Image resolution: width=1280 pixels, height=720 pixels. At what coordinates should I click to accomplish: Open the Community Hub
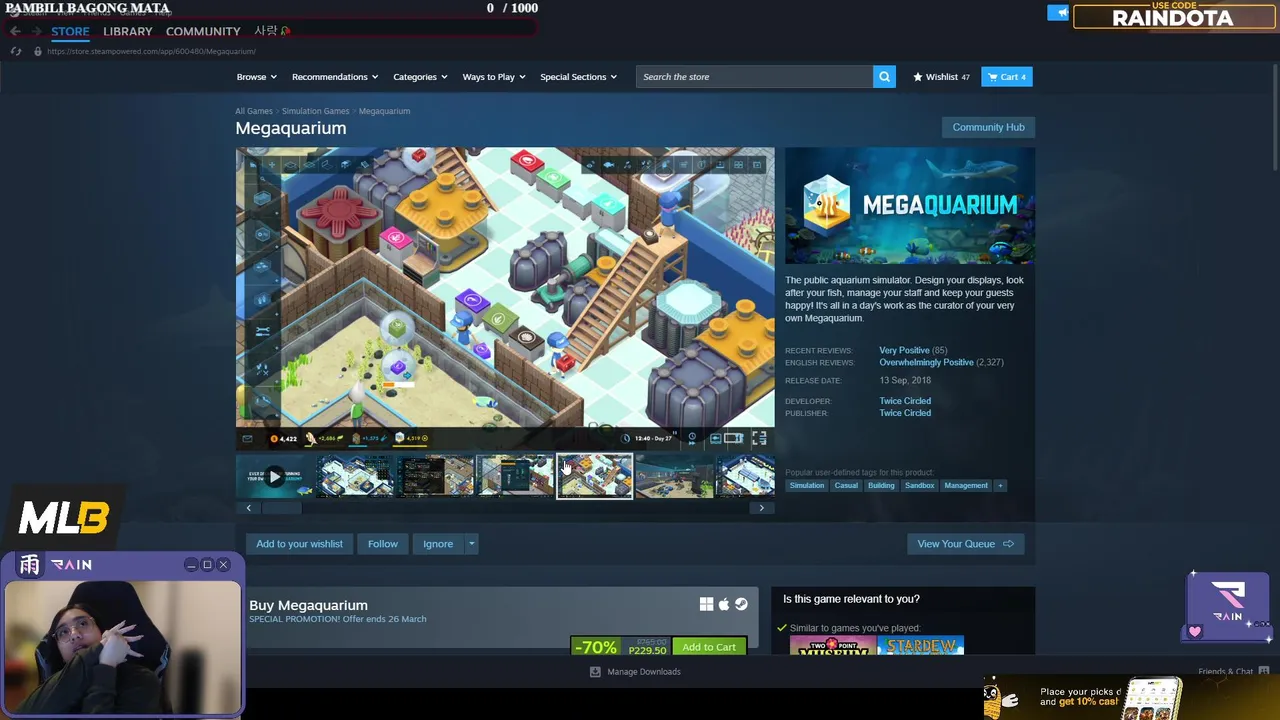(988, 127)
